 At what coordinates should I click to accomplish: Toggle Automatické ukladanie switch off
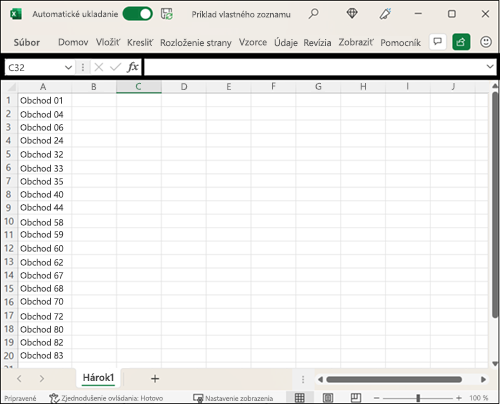click(x=138, y=14)
